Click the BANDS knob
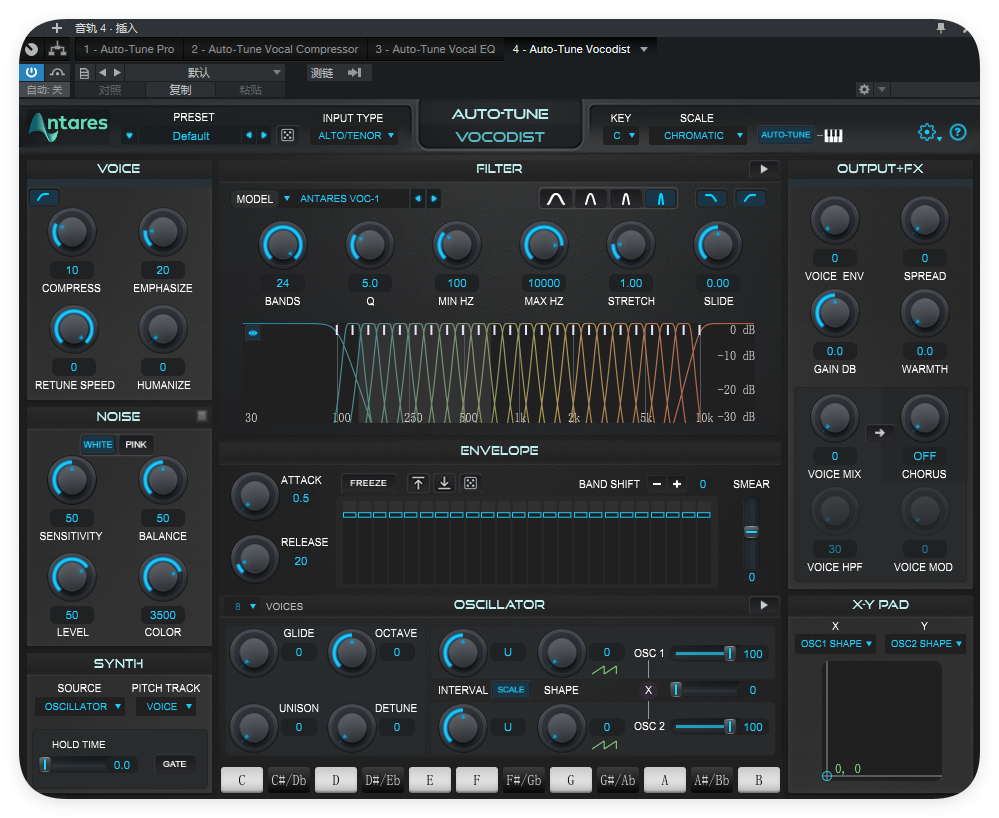Image resolution: width=999 pixels, height=818 pixels. [x=282, y=245]
